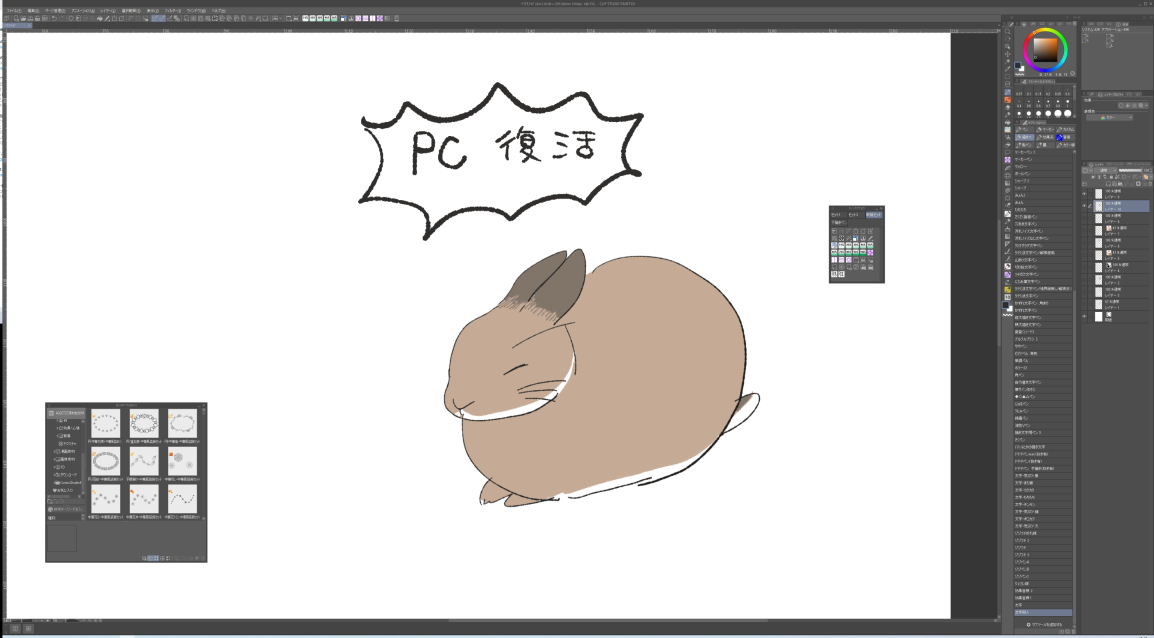
Task: Open the expression color カラー dropdown
Action: pos(1109,117)
